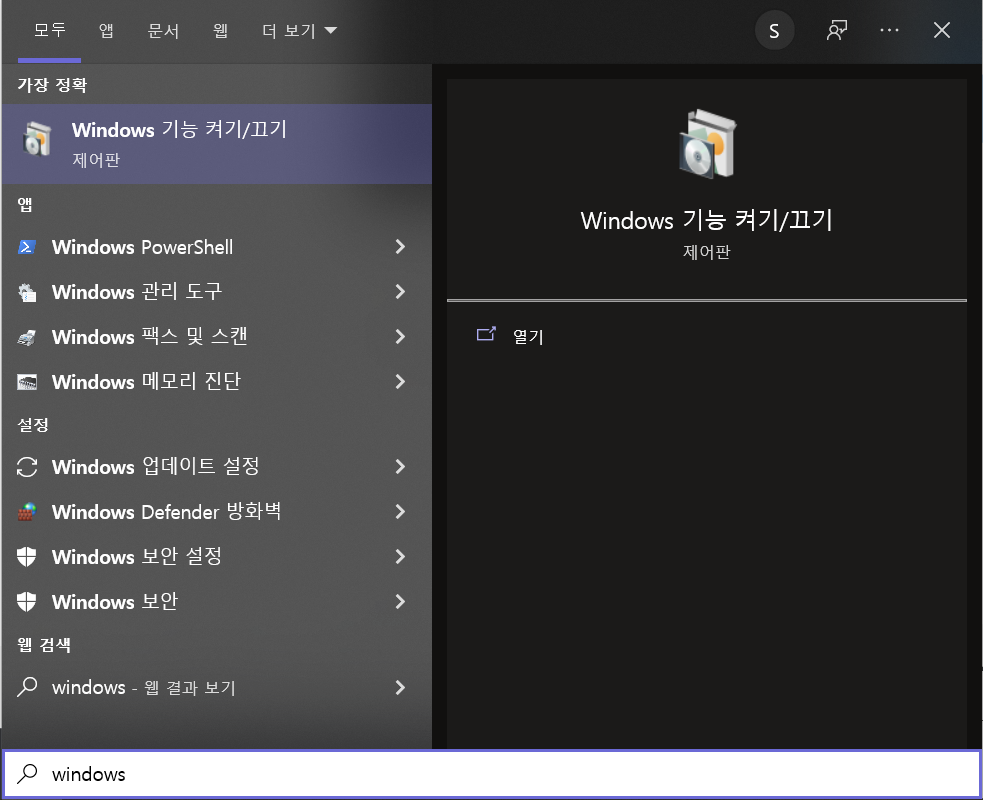983x800 pixels.
Task: Open the windows - 웹 결과 보기 result
Action: click(x=217, y=688)
